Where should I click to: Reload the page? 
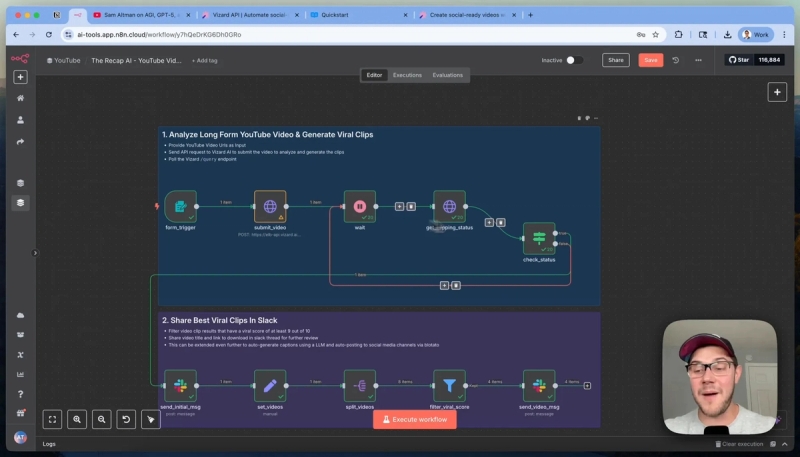point(49,35)
